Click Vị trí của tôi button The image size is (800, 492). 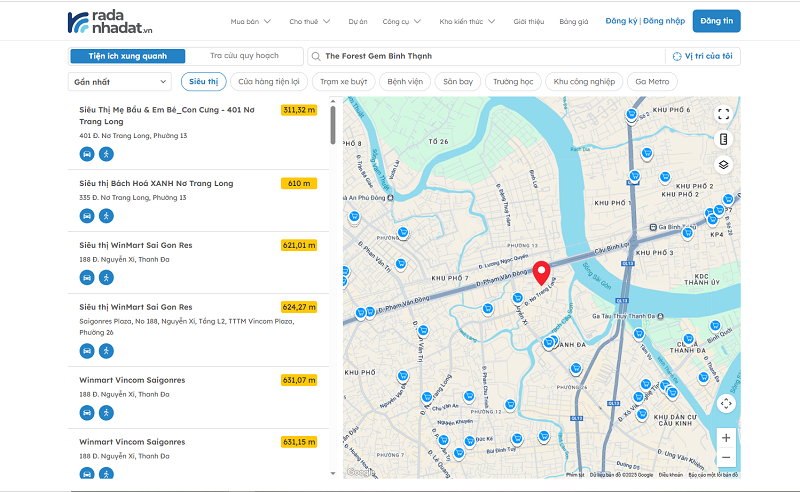[x=703, y=56]
